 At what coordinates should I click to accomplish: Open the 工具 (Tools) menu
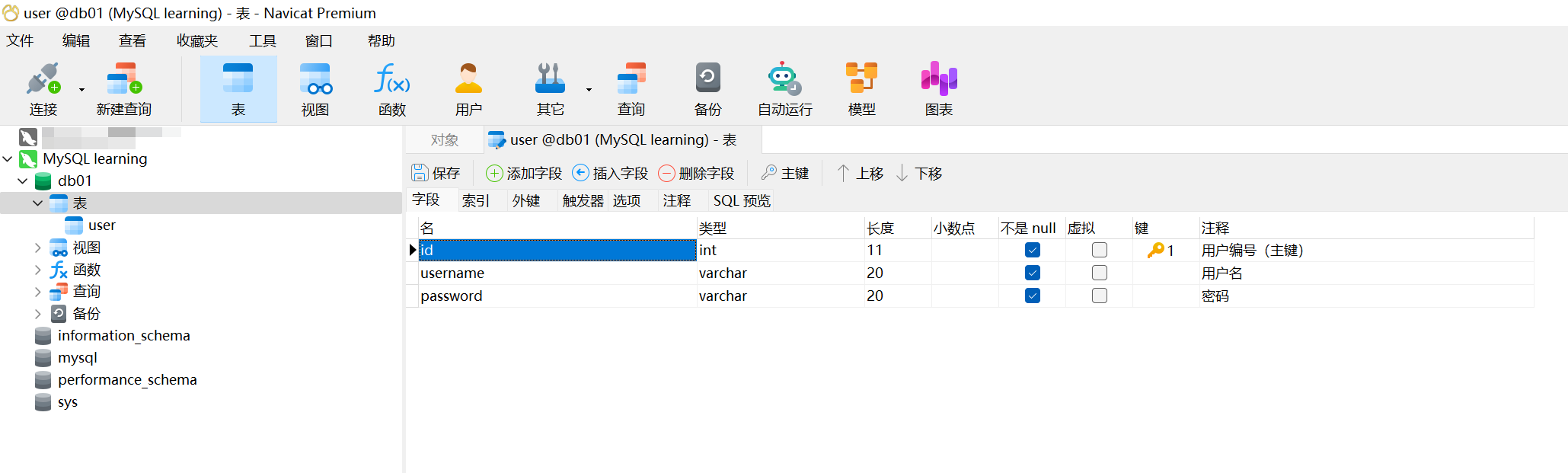coord(262,41)
